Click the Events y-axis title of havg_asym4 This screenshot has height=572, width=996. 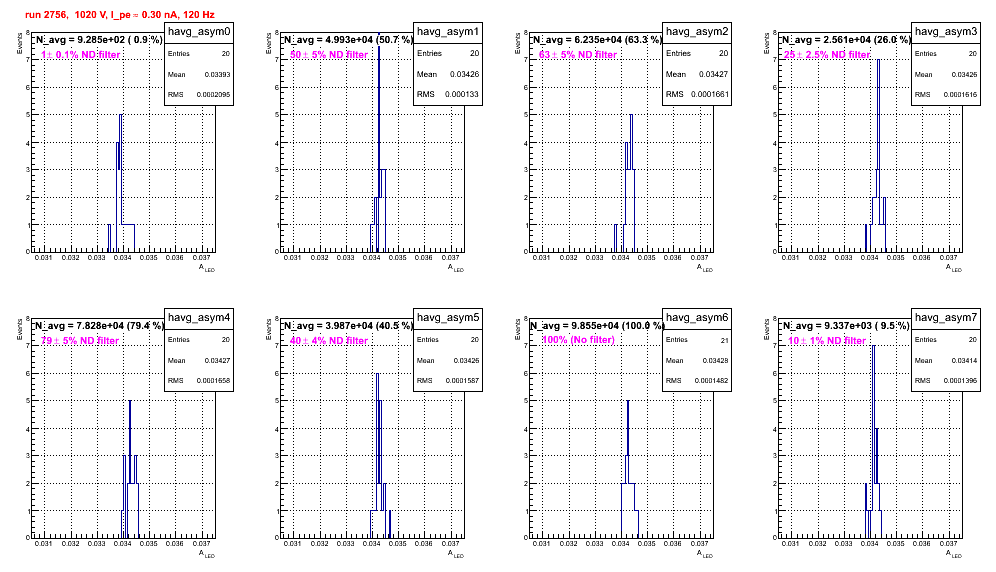click(19, 330)
